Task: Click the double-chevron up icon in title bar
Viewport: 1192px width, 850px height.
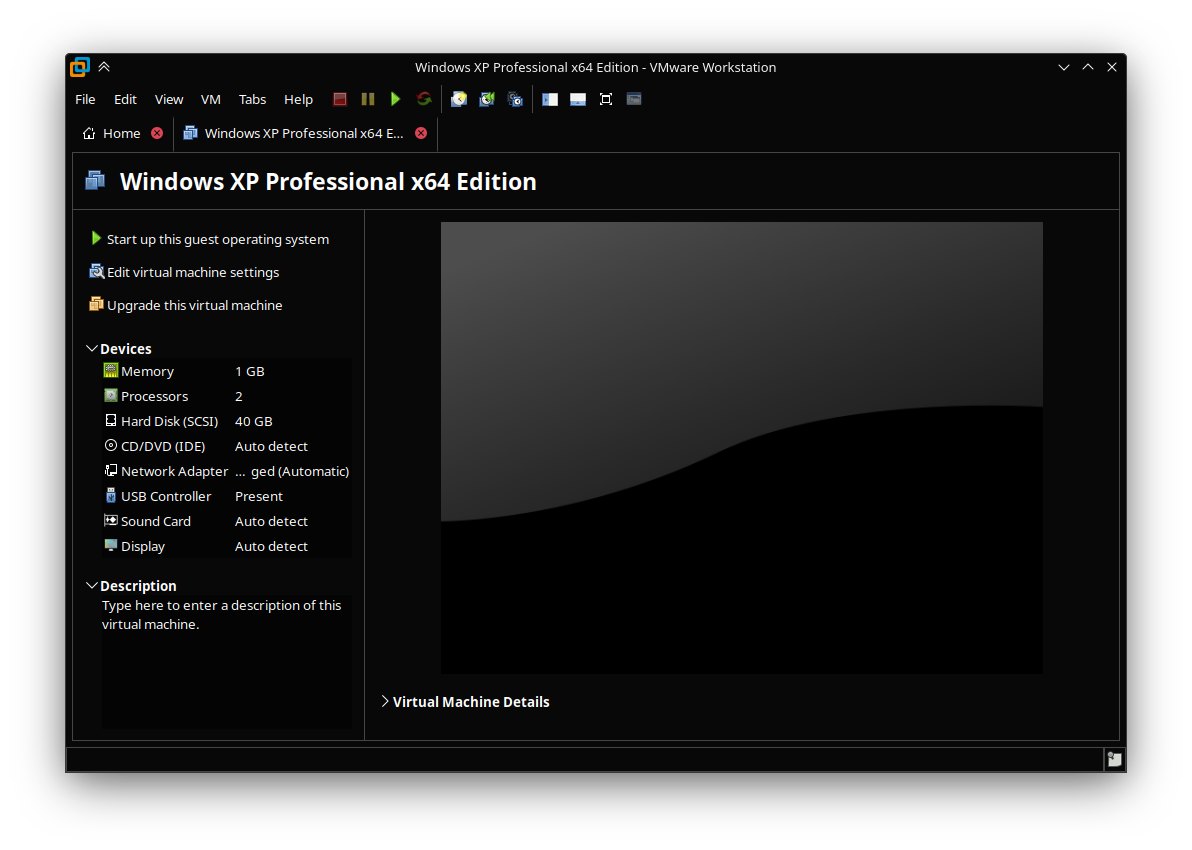Action: point(104,67)
